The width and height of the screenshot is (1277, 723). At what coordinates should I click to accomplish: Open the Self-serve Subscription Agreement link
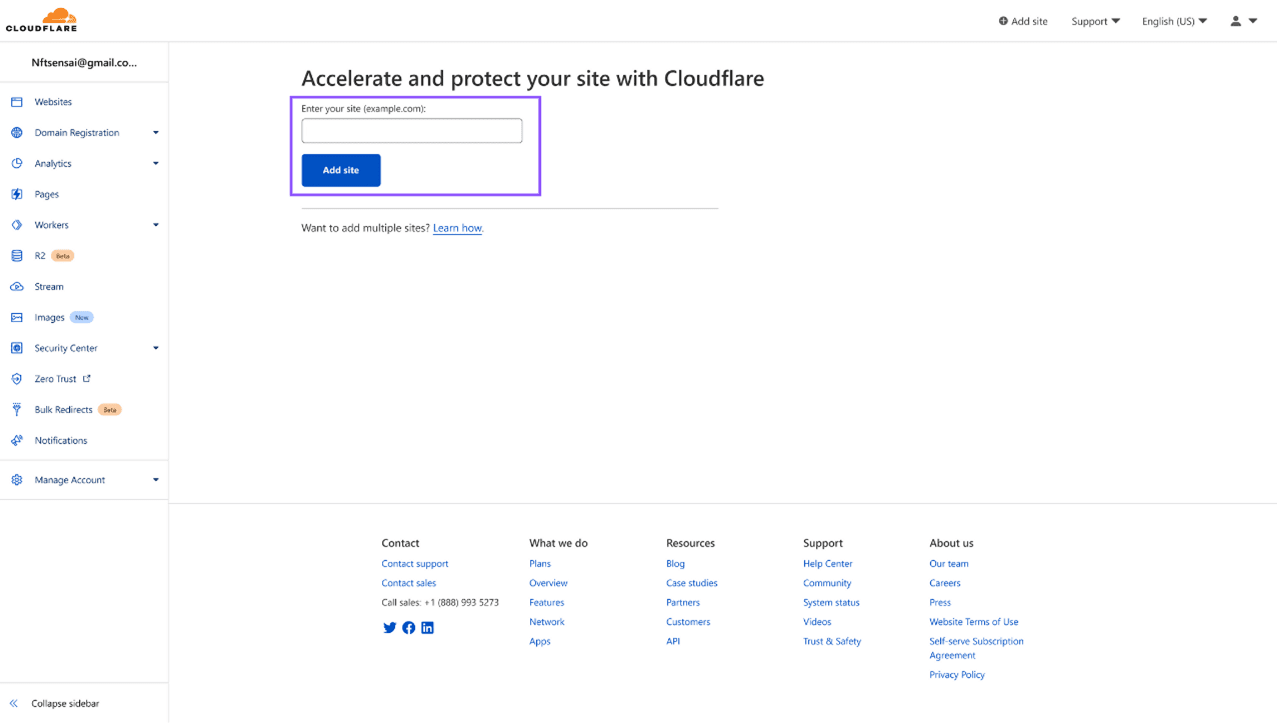(976, 648)
